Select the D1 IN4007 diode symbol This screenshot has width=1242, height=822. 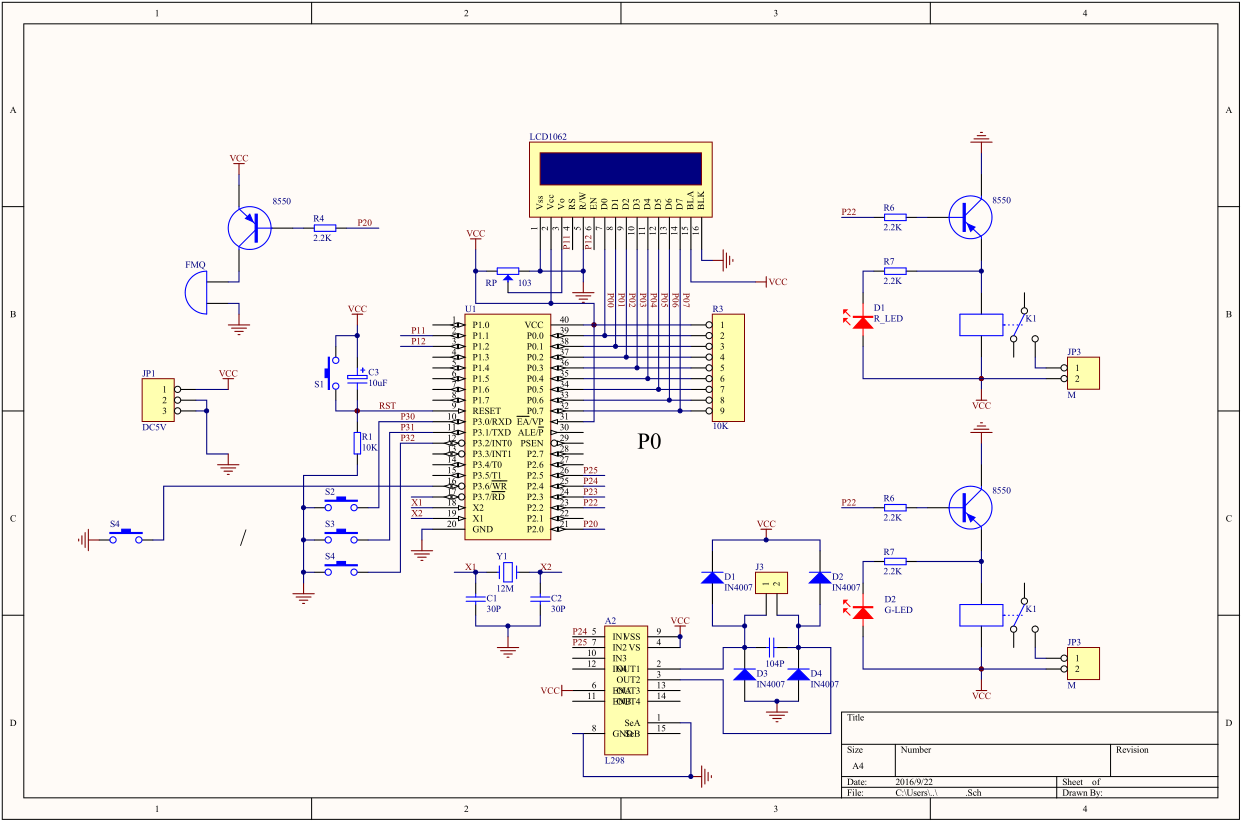[x=712, y=578]
